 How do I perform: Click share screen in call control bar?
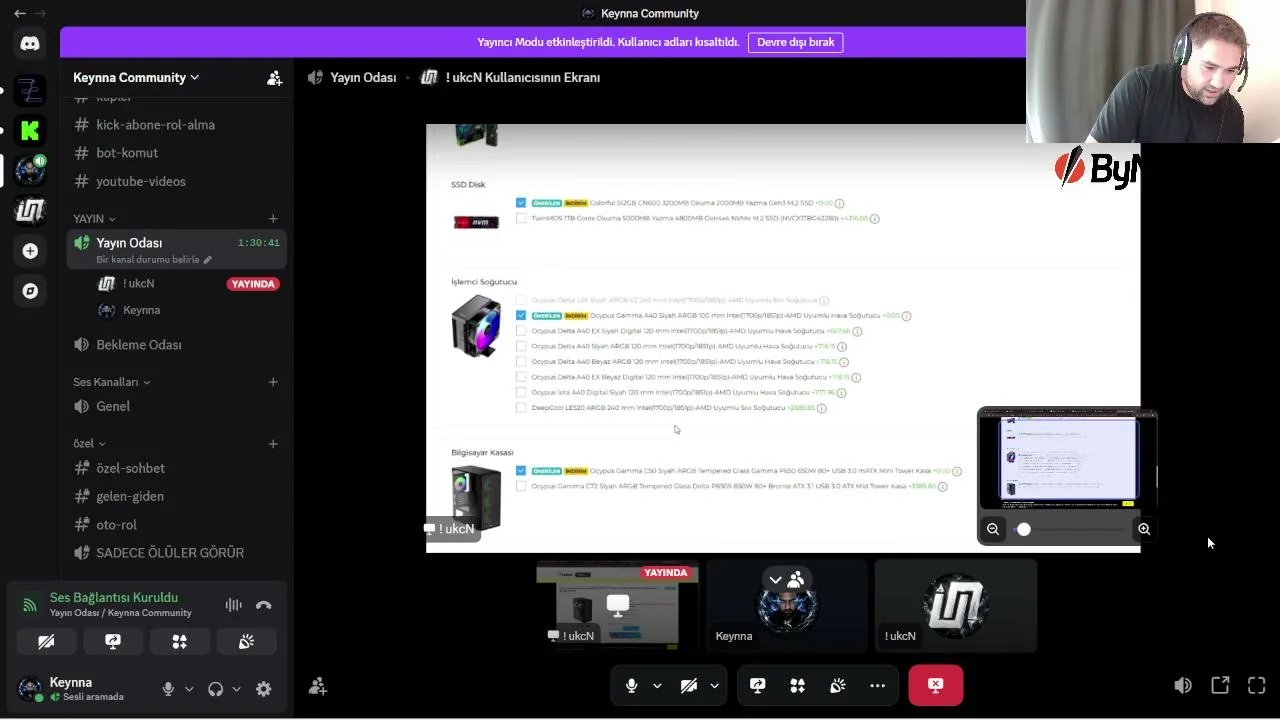758,686
